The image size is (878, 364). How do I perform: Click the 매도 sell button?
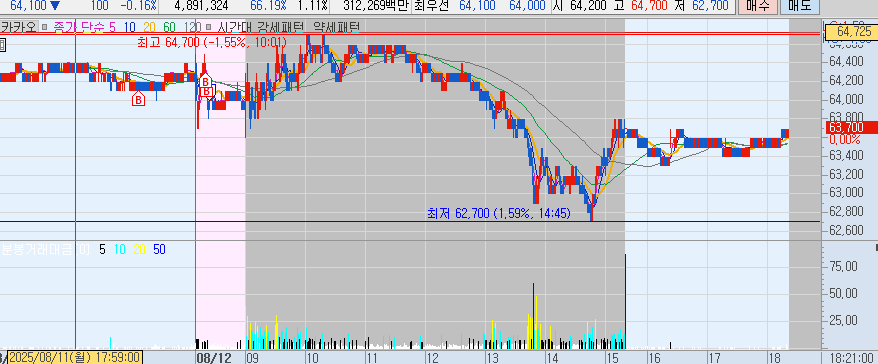click(x=800, y=6)
